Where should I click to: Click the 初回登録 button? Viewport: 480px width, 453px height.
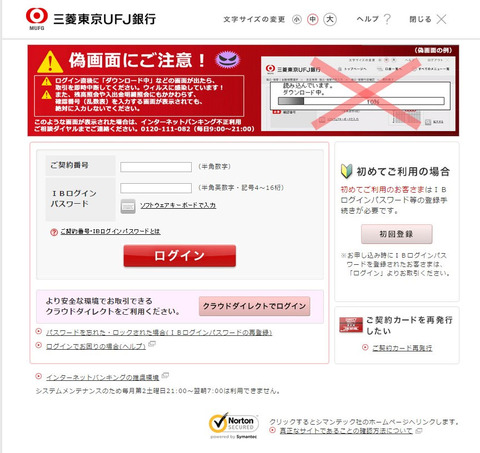[x=397, y=234]
